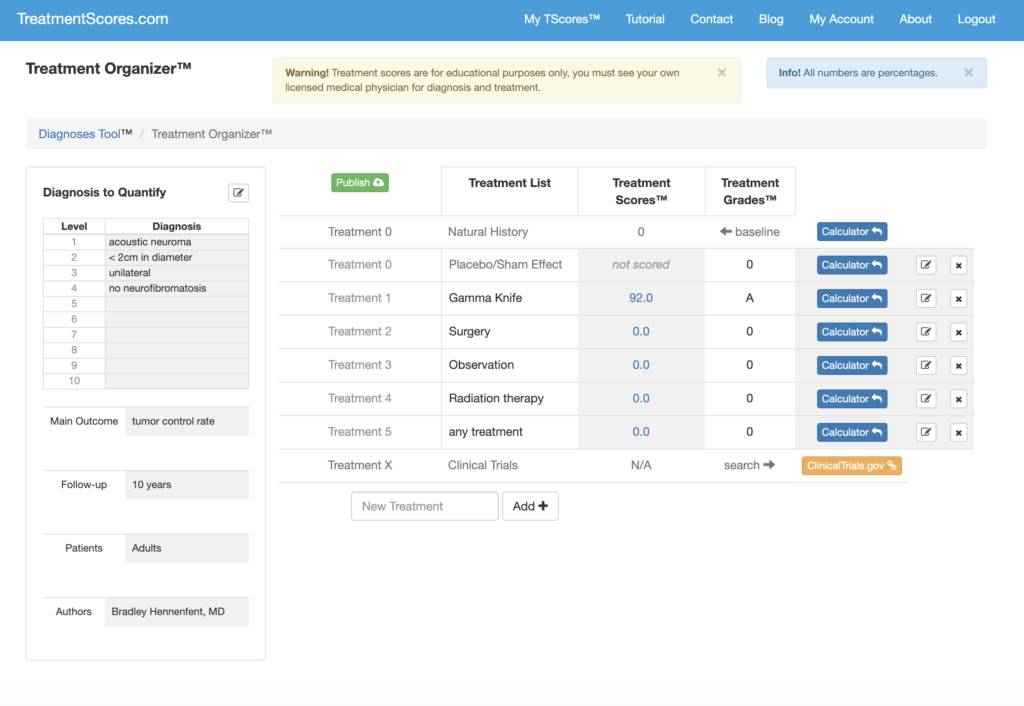Open My Account from navigation
This screenshot has width=1024, height=706.
coord(841,19)
